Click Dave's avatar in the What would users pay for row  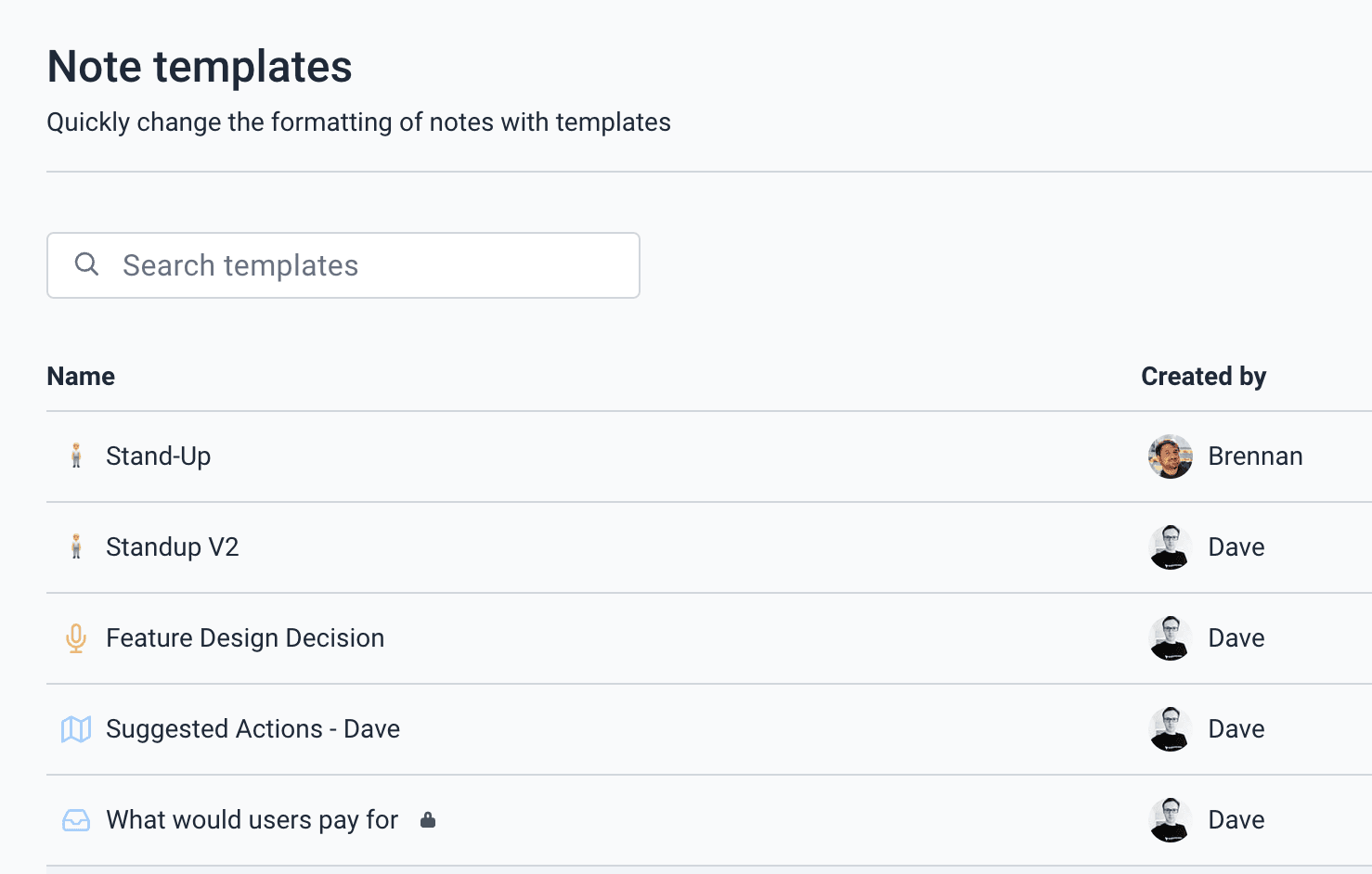1171,820
